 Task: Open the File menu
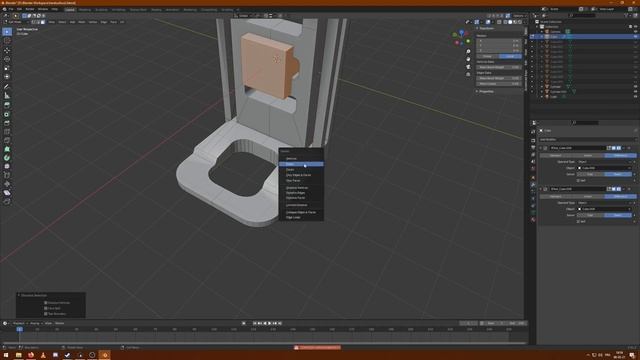click(11, 9)
